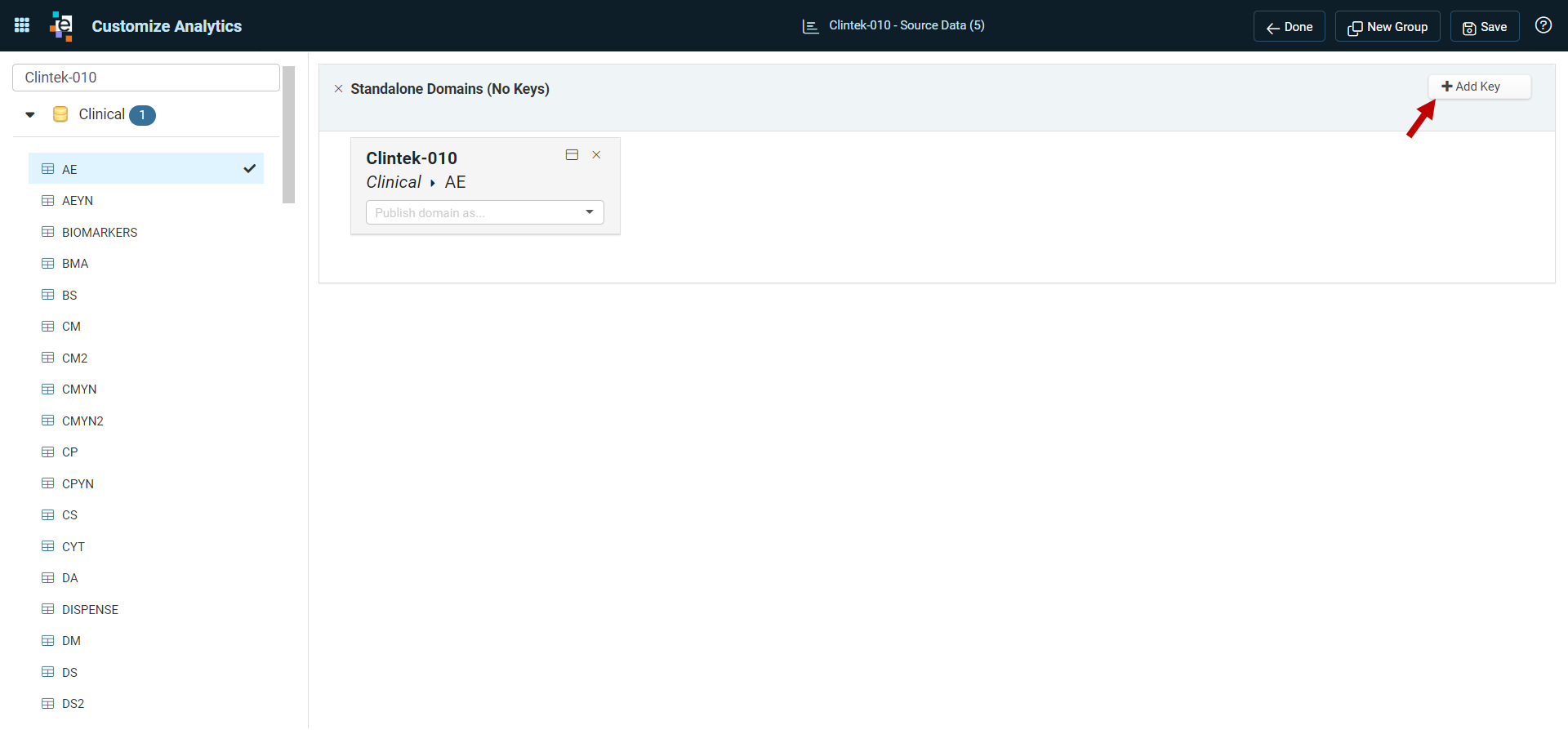Select the AEYN domain
This screenshot has width=1568, height=730.
tap(78, 201)
